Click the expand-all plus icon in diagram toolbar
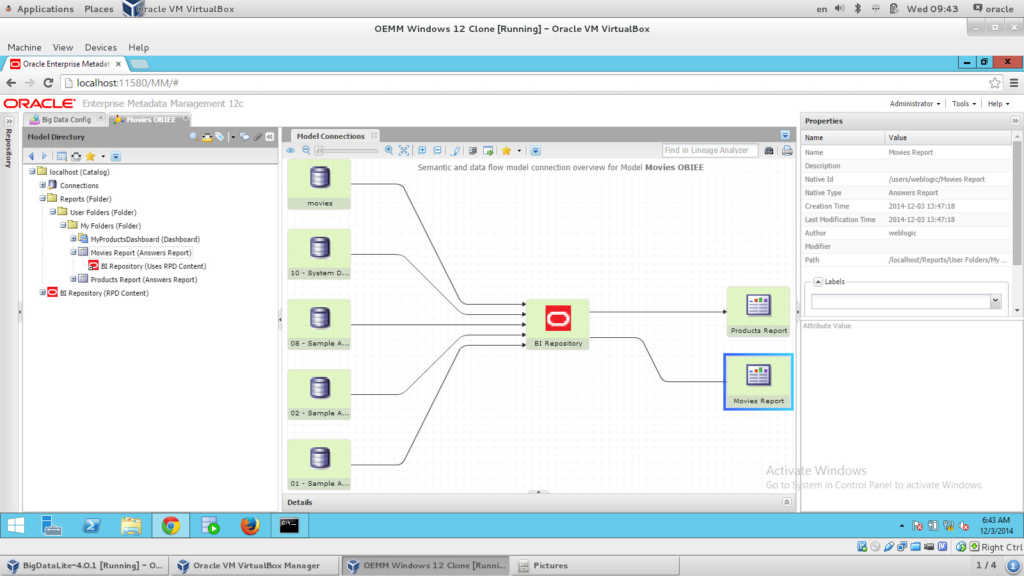Viewport: 1024px width, 576px height. click(423, 150)
